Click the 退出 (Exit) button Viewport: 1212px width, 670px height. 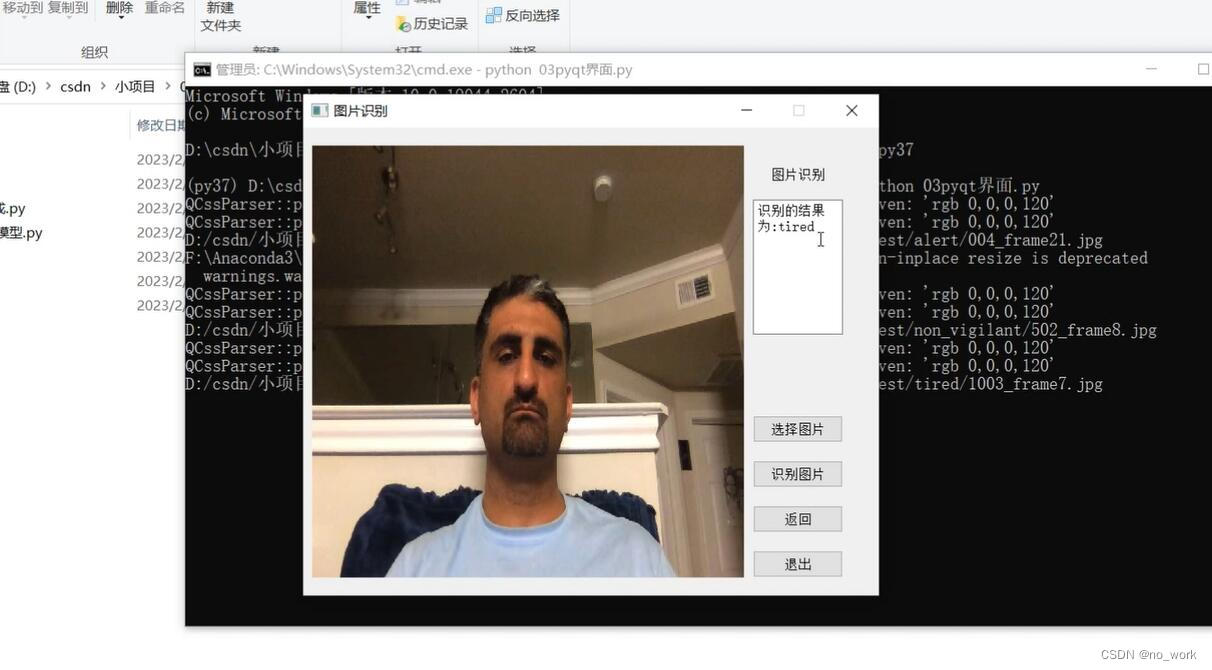pyautogui.click(x=797, y=563)
